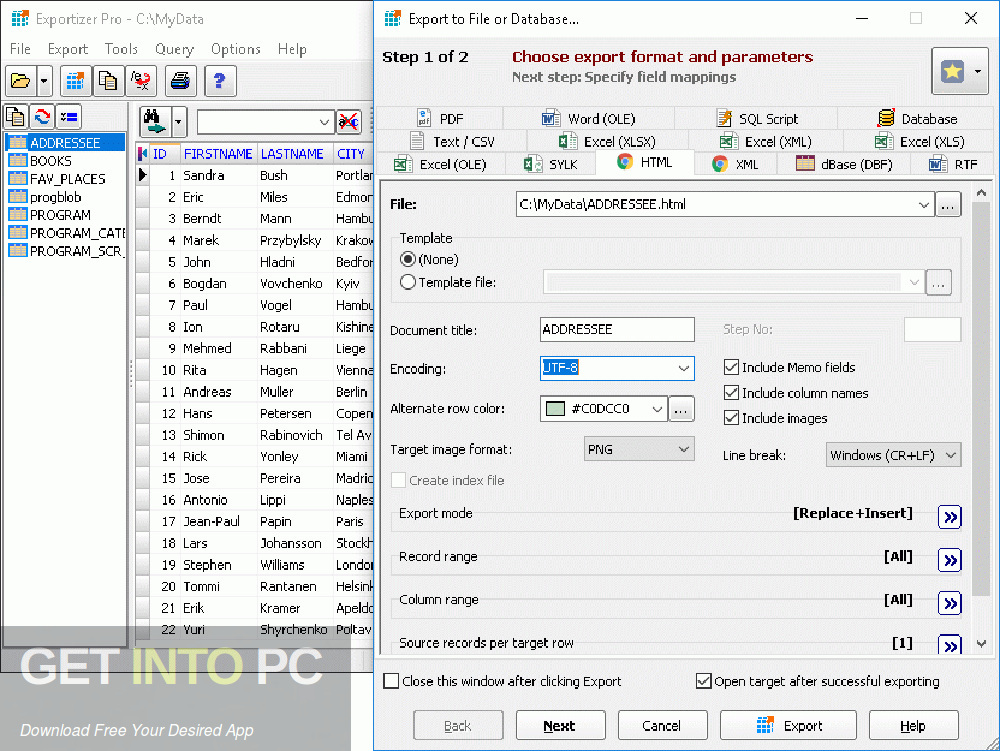Expand Record range options arrow
1000x751 pixels.
tap(950, 560)
